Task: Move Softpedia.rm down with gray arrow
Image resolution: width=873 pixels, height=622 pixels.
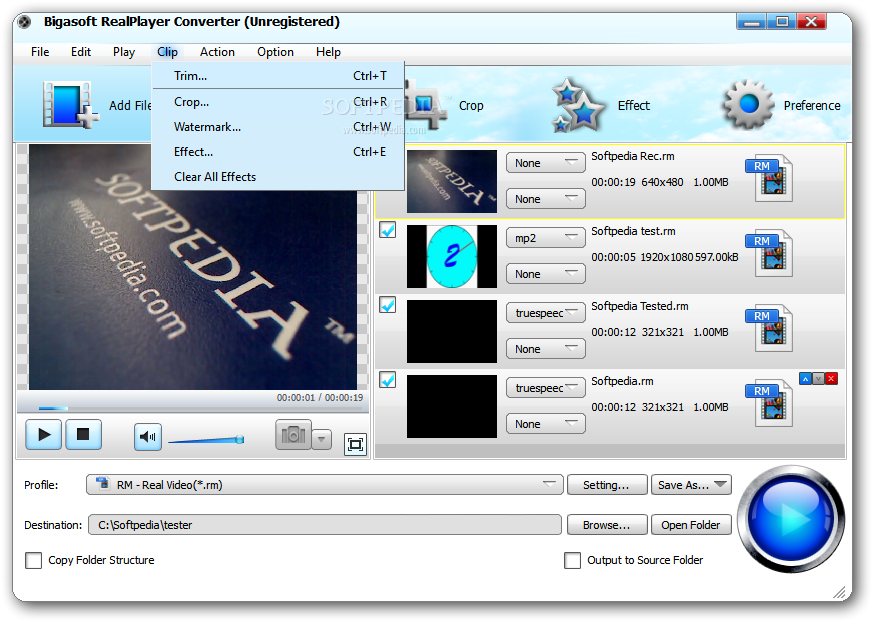Action: pyautogui.click(x=818, y=379)
